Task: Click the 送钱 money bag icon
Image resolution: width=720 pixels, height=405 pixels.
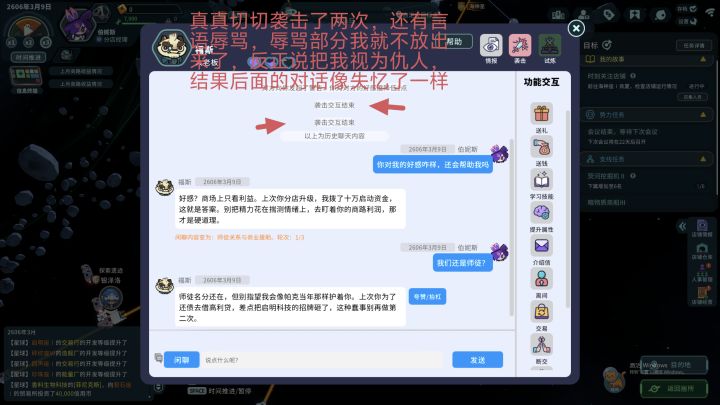Action: (x=541, y=146)
